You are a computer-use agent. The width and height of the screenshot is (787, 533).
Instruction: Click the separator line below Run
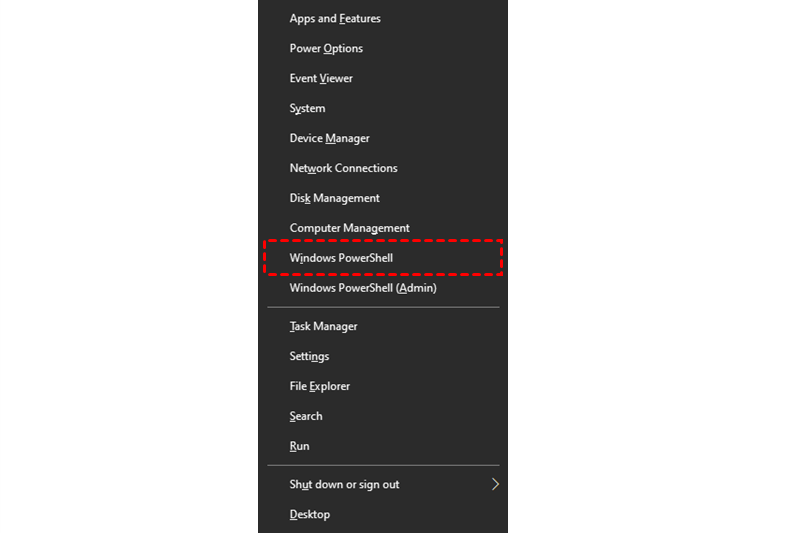[x=383, y=466]
